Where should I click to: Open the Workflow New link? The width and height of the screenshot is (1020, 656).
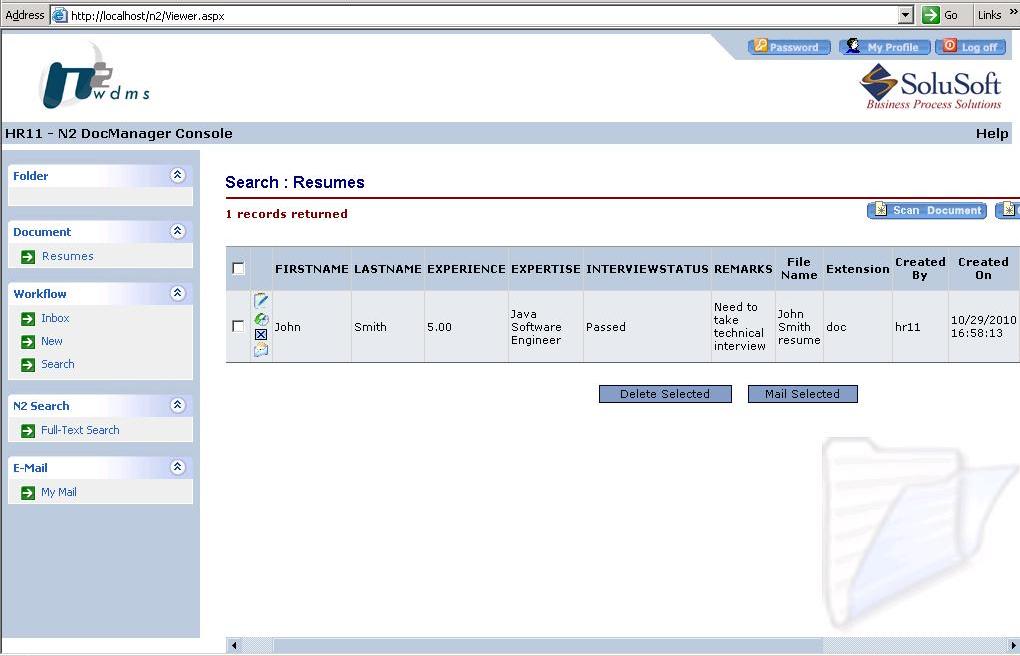tap(52, 341)
